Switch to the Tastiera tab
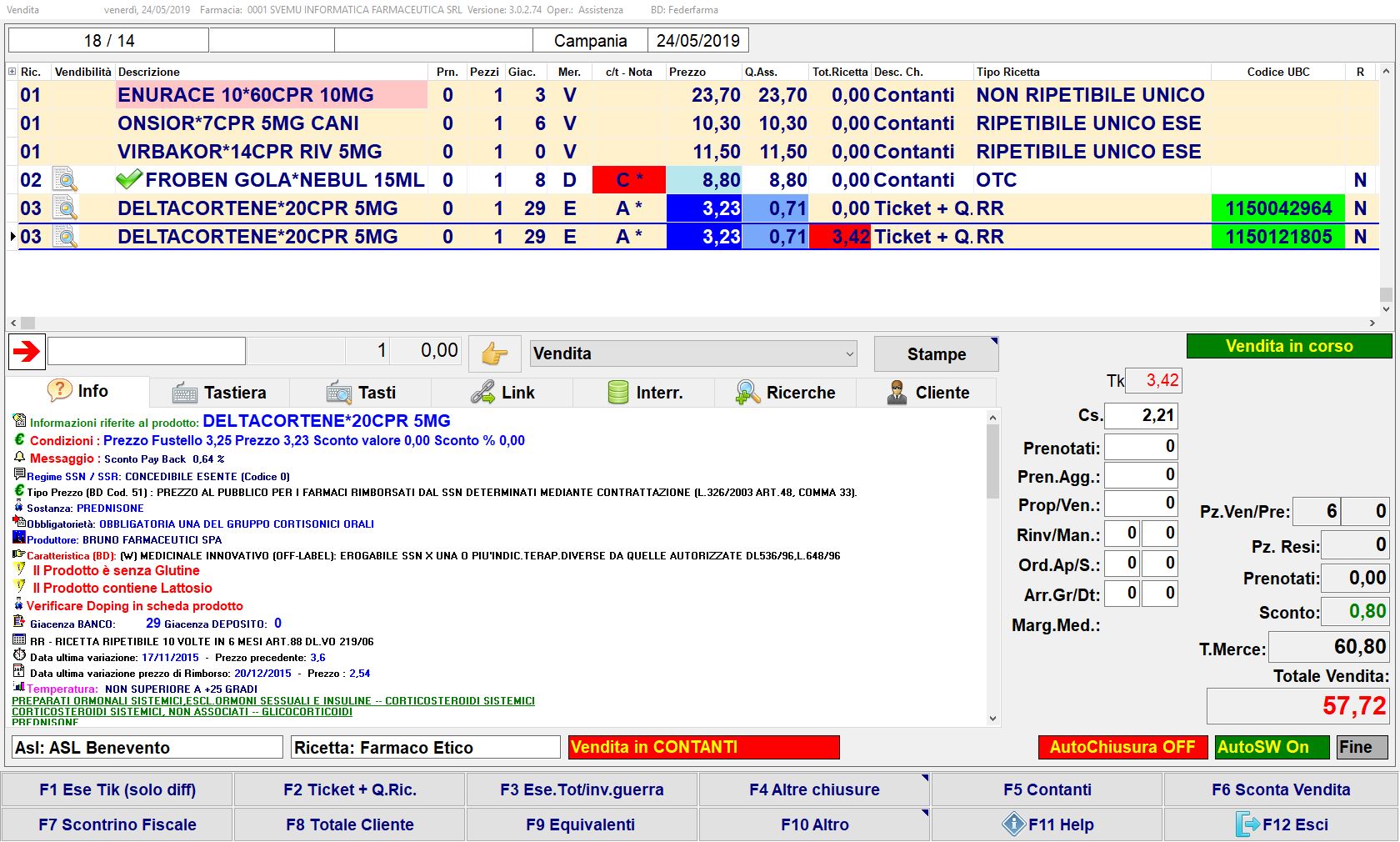The width and height of the screenshot is (1400, 842). (219, 393)
